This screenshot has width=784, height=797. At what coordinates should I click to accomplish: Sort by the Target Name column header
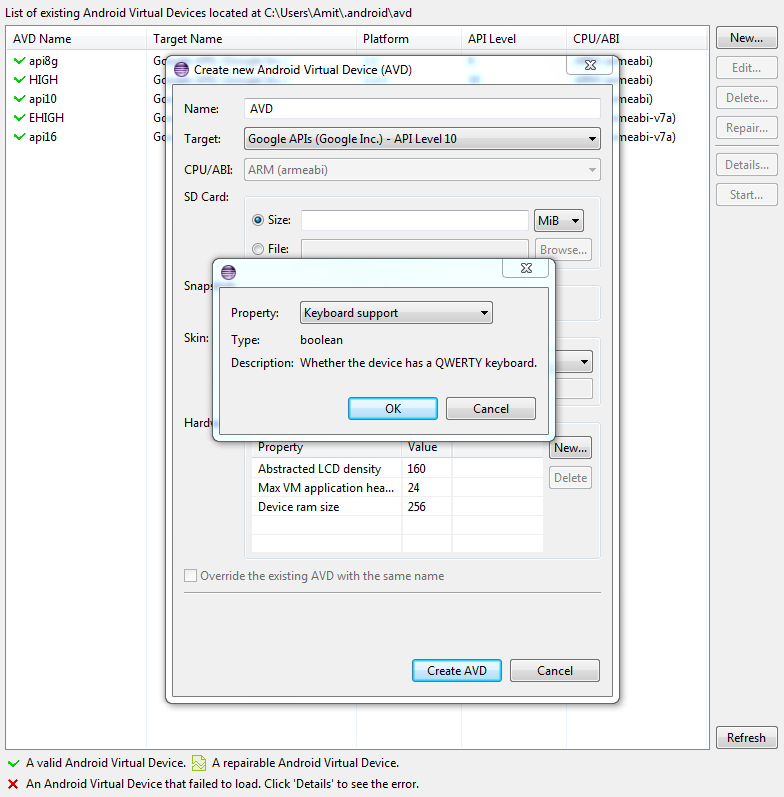(252, 39)
